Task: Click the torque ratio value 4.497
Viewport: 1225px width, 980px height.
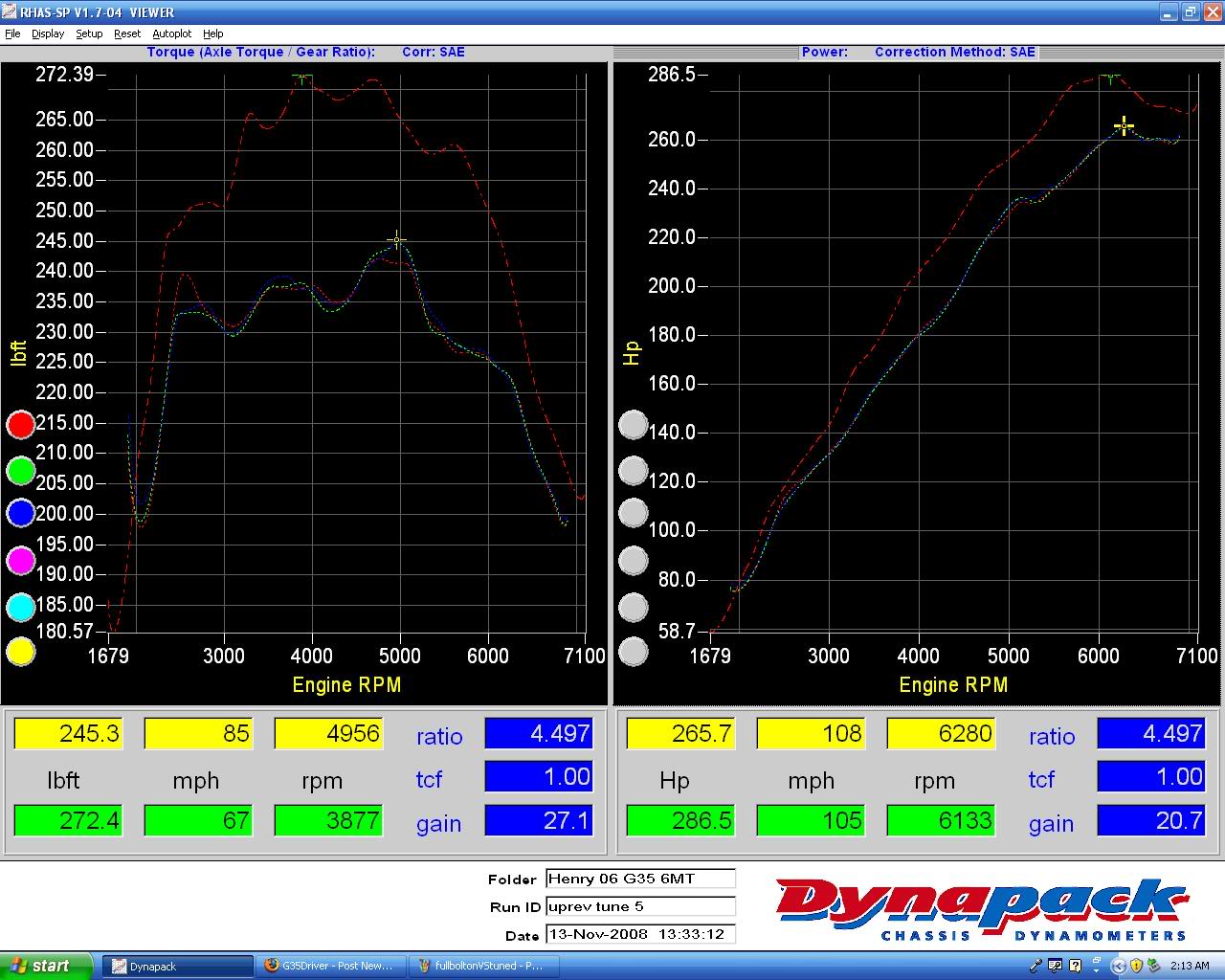Action: click(x=539, y=734)
